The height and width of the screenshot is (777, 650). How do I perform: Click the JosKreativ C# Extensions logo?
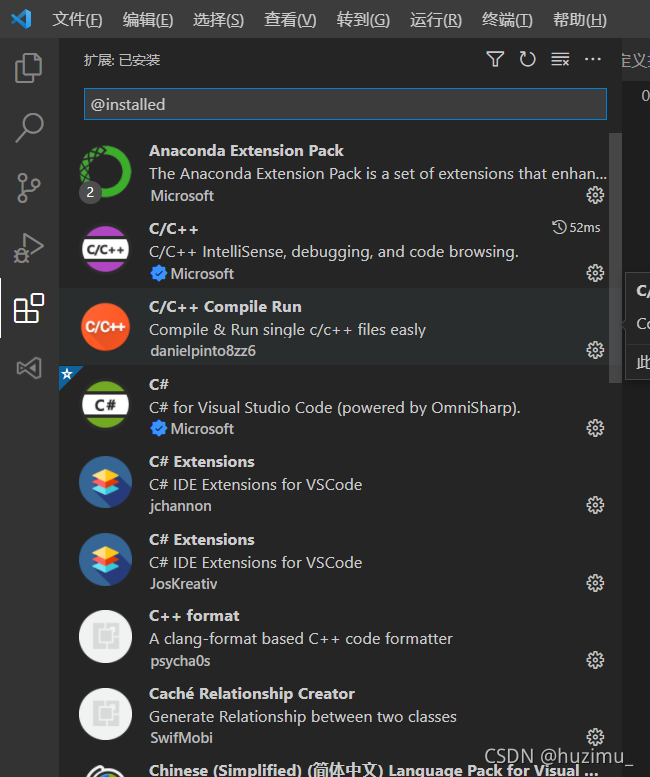[x=106, y=559]
